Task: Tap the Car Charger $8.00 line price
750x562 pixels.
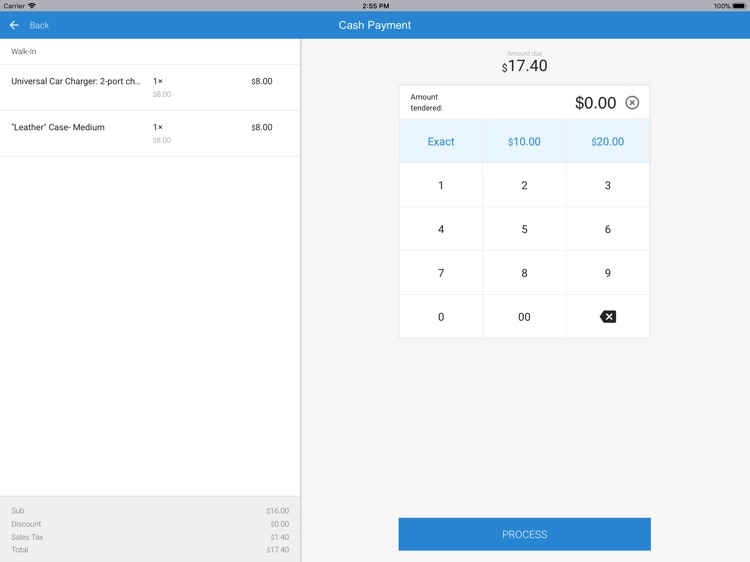Action: [x=262, y=81]
